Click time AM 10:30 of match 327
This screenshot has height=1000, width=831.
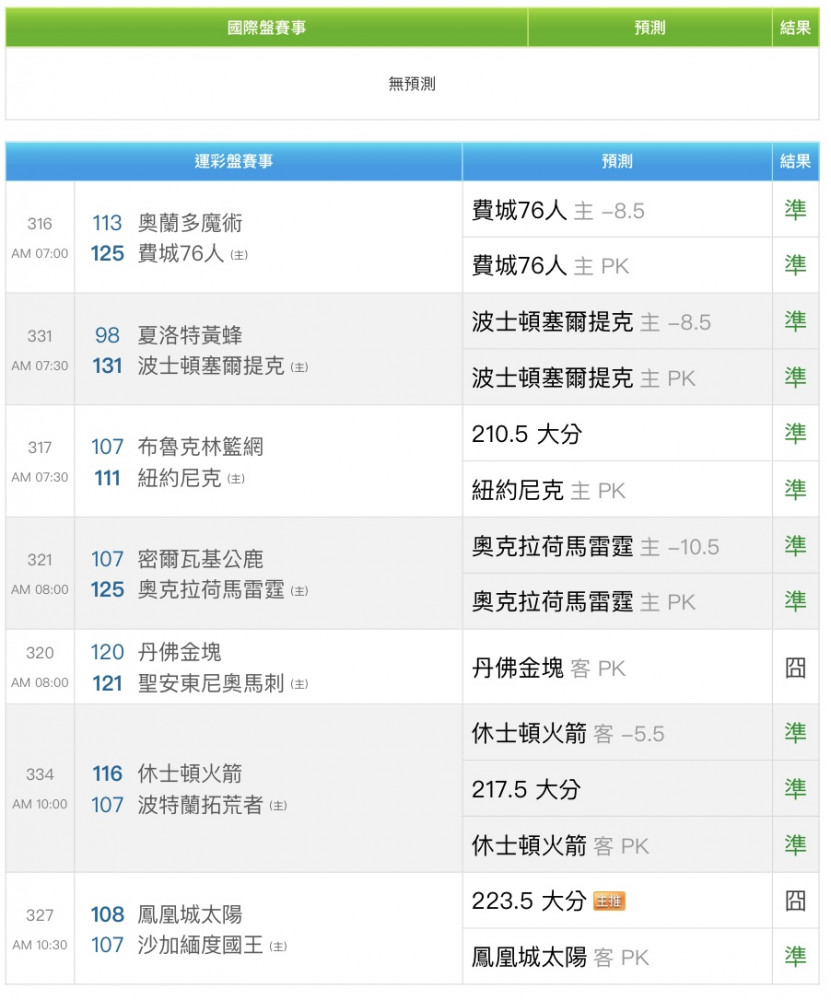tap(40, 945)
